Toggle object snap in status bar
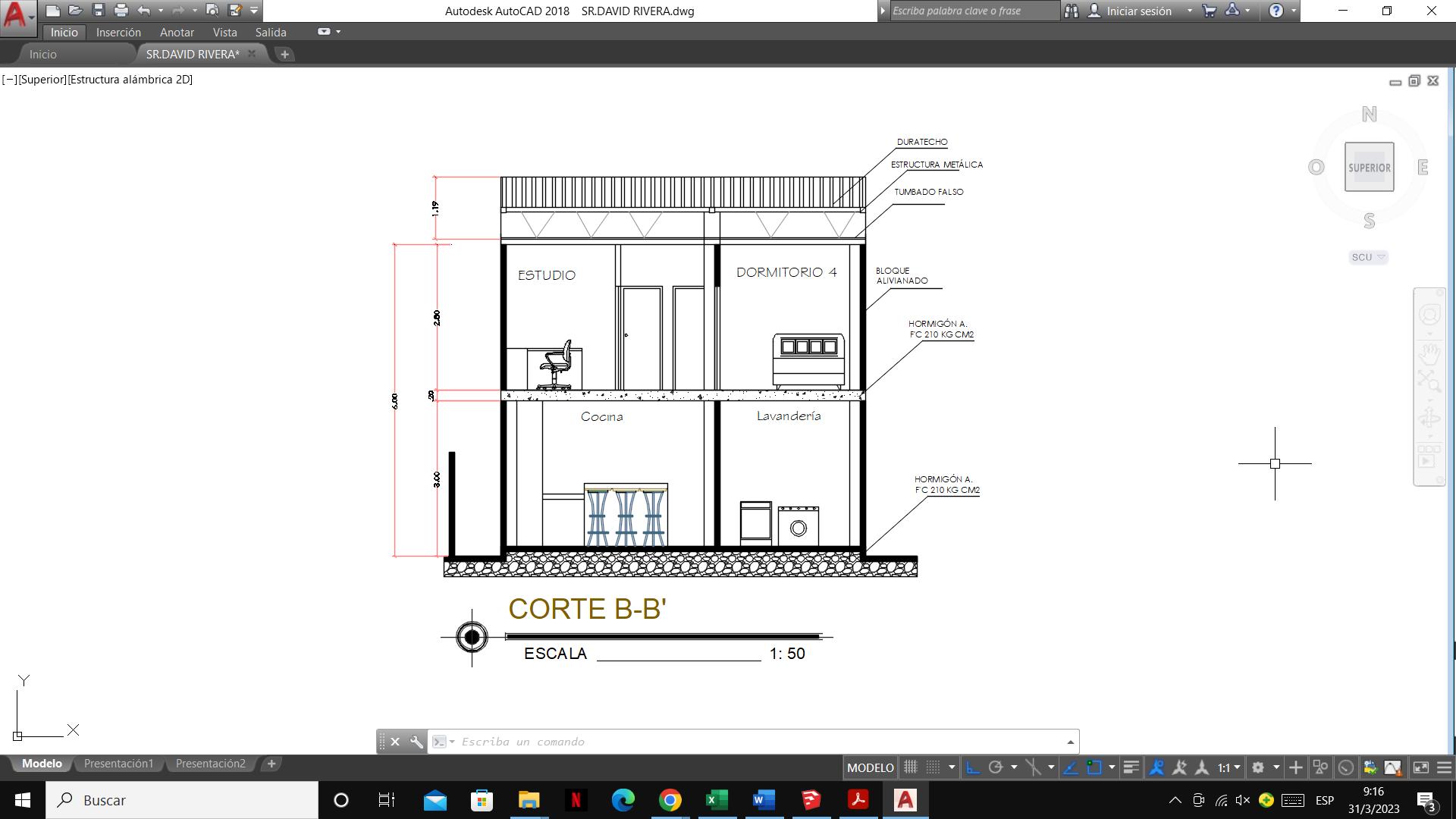Viewport: 1456px width, 819px height. point(1094,767)
